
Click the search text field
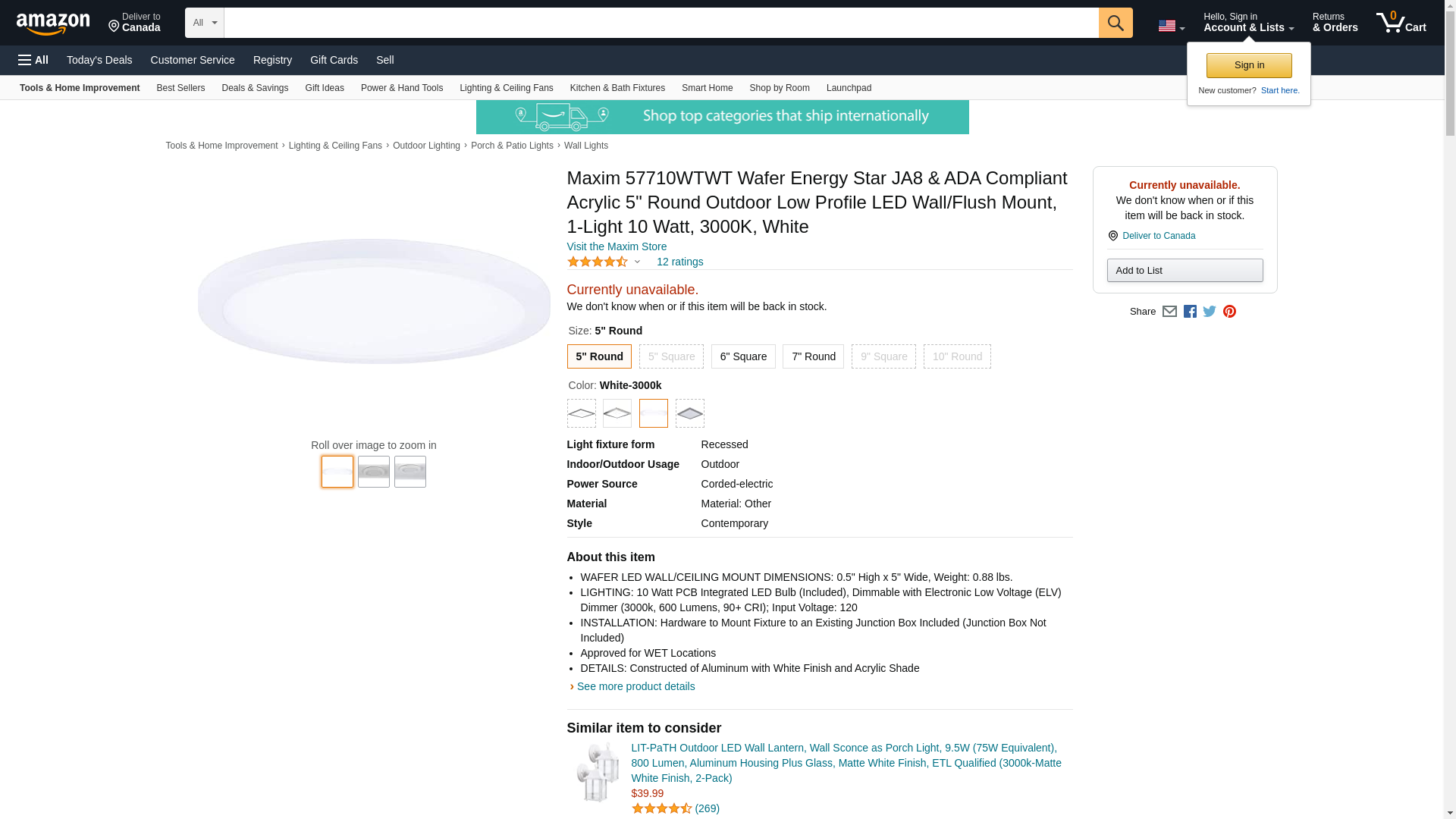[x=661, y=23]
